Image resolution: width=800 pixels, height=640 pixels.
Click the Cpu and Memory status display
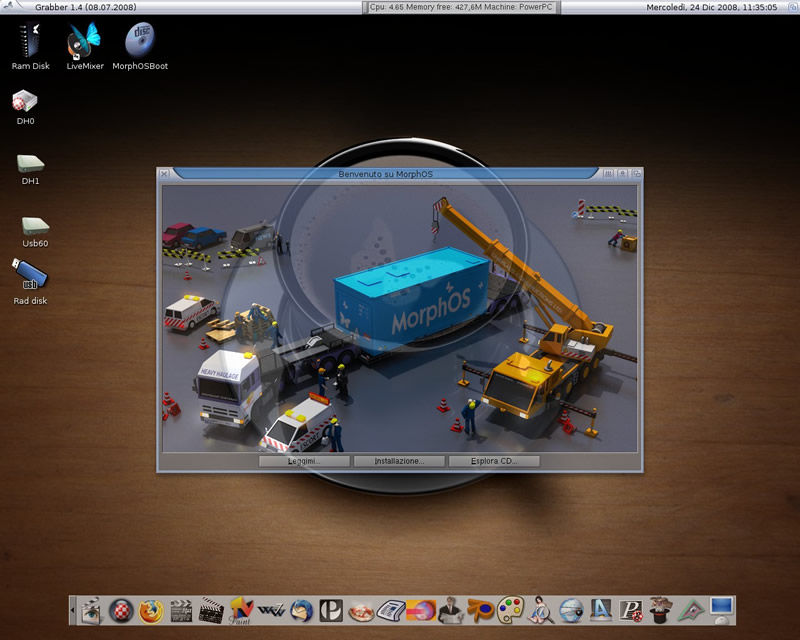tap(461, 7)
